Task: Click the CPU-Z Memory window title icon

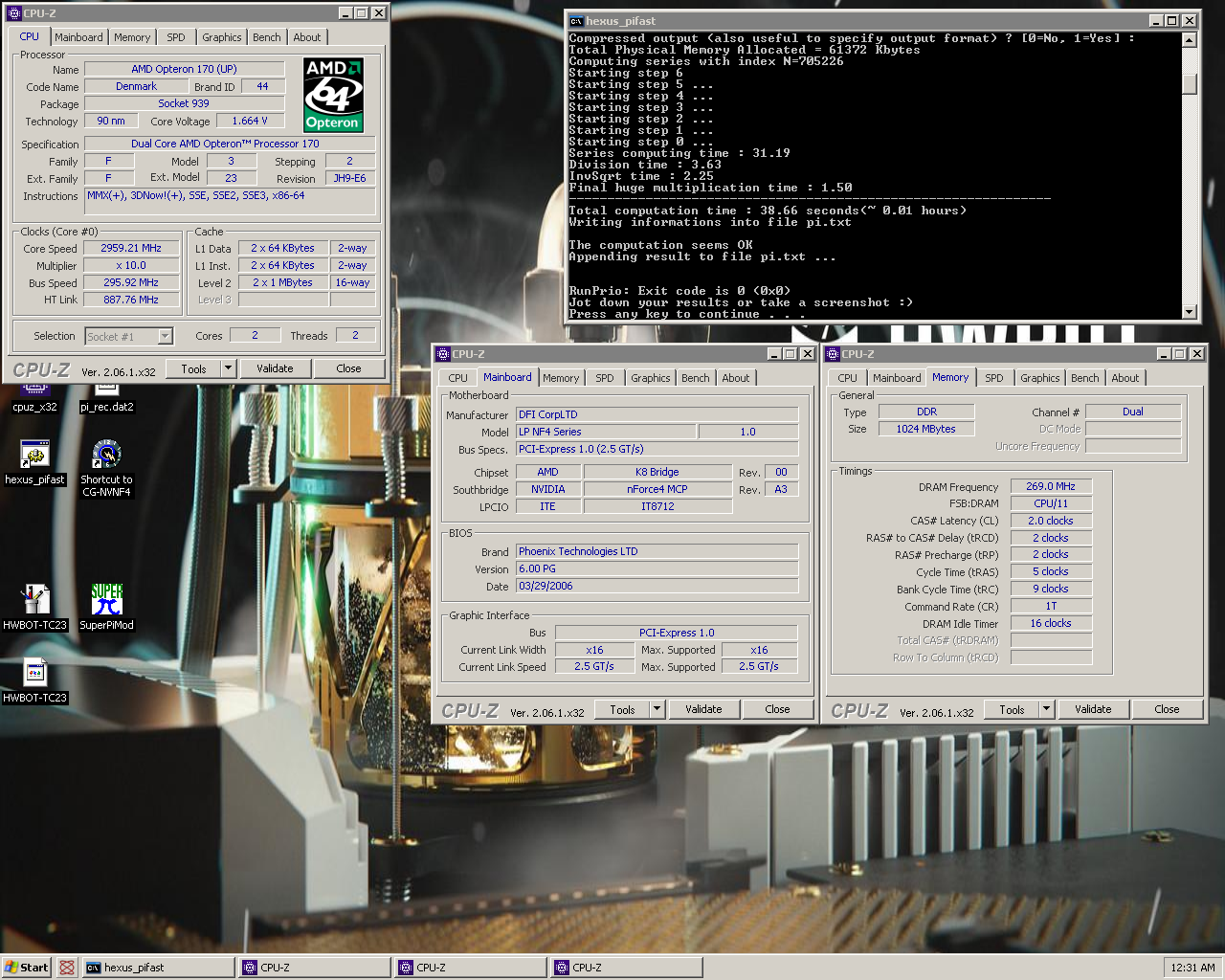Action: point(833,354)
